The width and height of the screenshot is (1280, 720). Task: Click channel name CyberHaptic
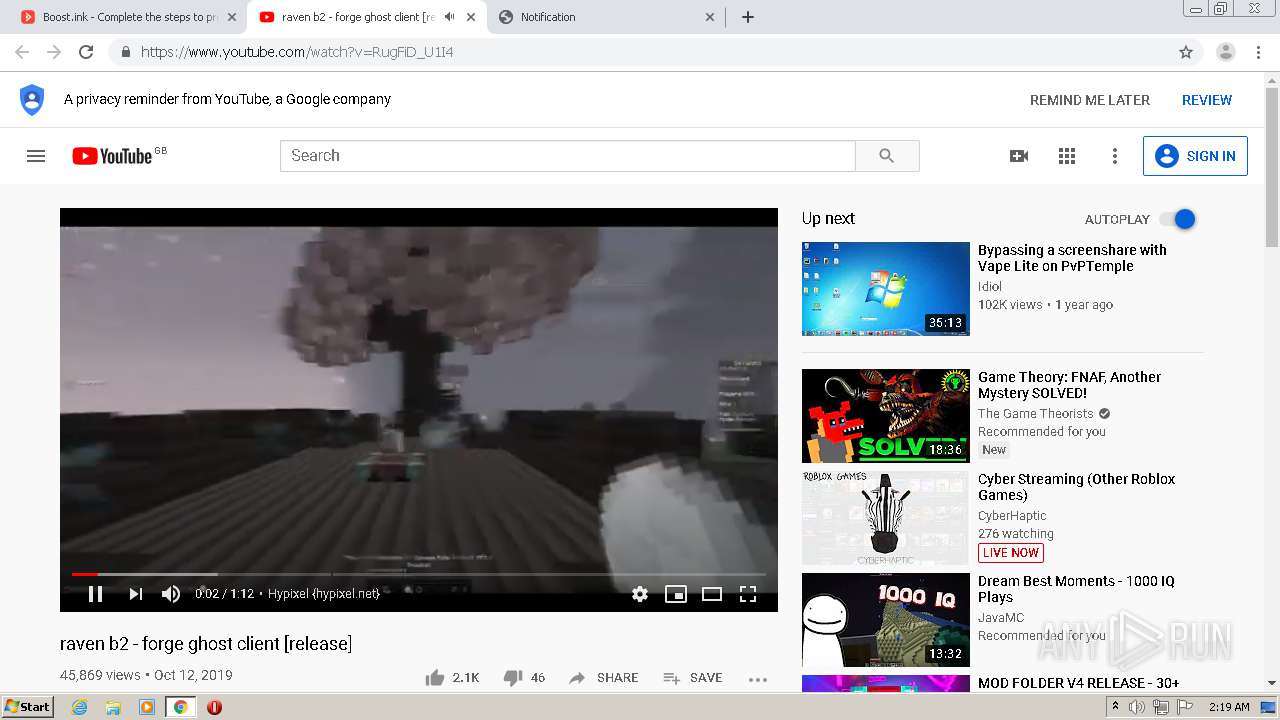[x=1012, y=516]
